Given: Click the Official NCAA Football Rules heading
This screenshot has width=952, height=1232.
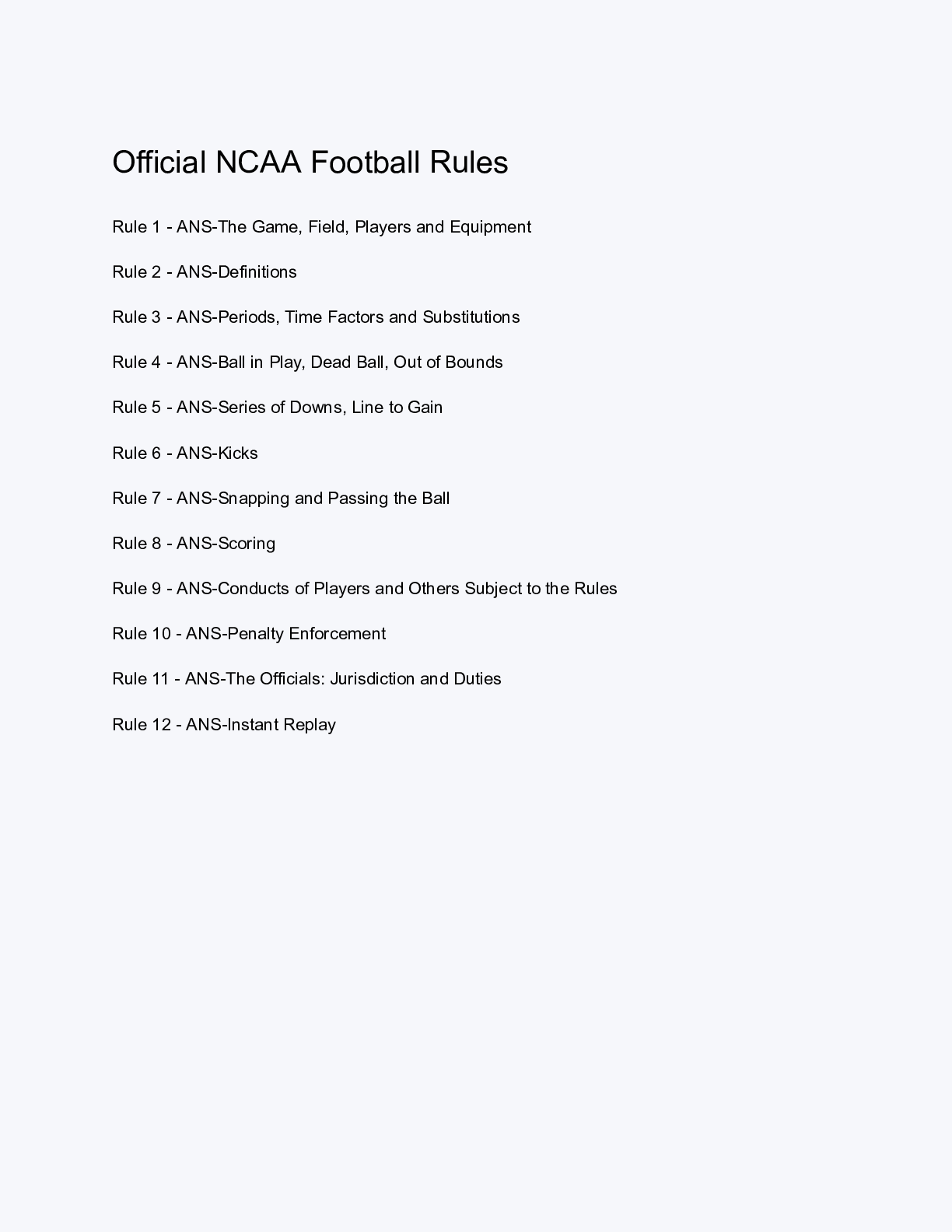Looking at the screenshot, I should [310, 163].
